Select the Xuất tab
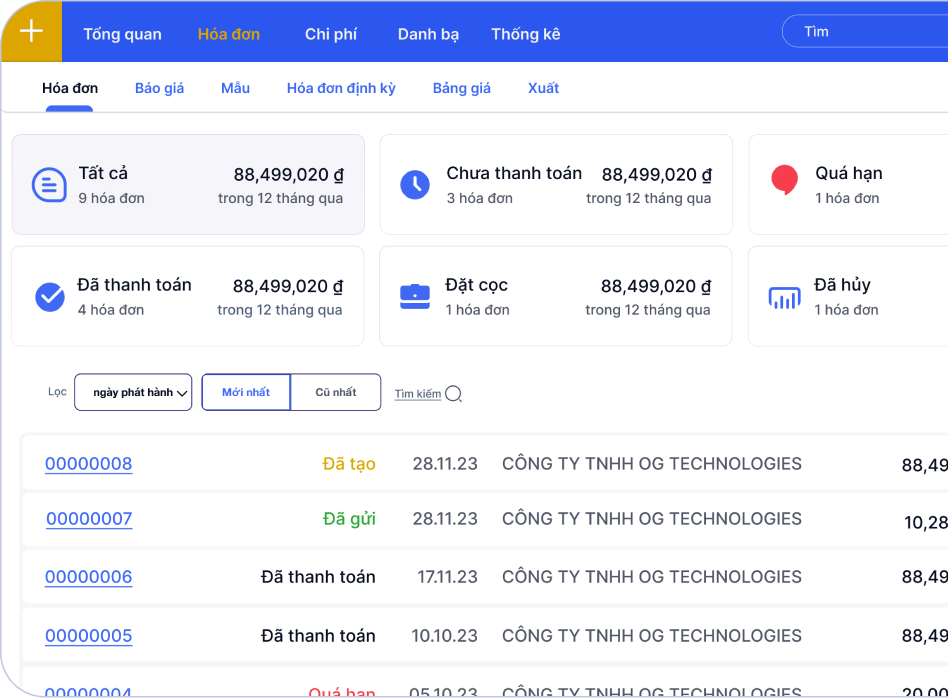Image resolution: width=948 pixels, height=698 pixels. tap(543, 88)
